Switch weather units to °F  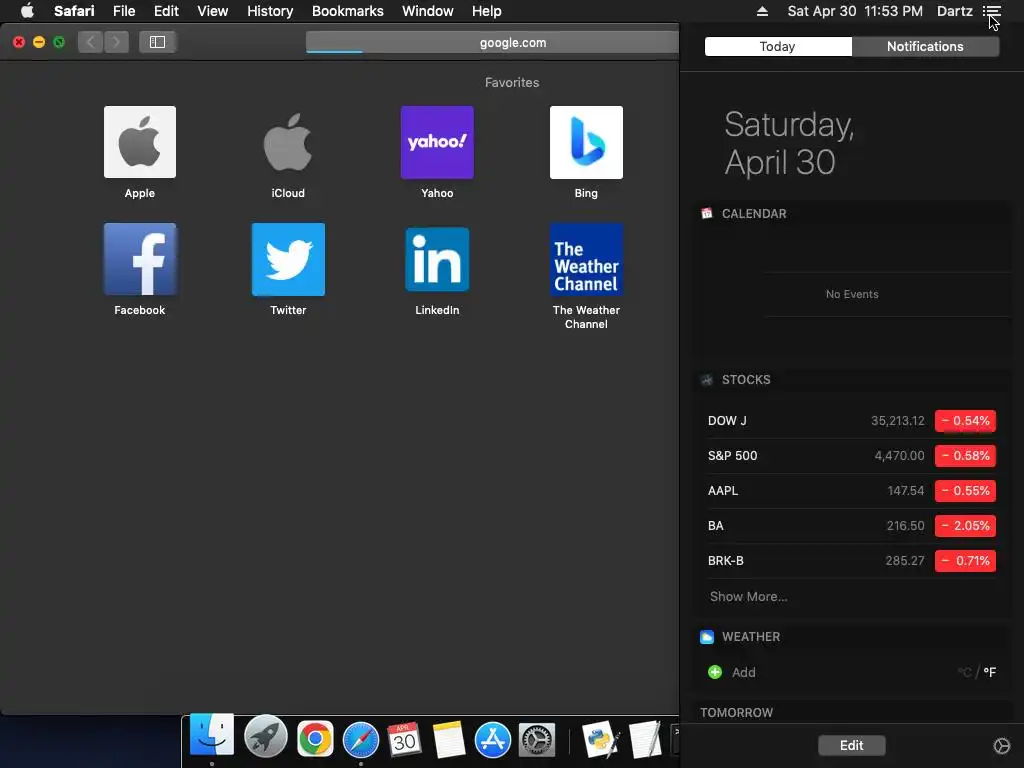click(x=989, y=672)
